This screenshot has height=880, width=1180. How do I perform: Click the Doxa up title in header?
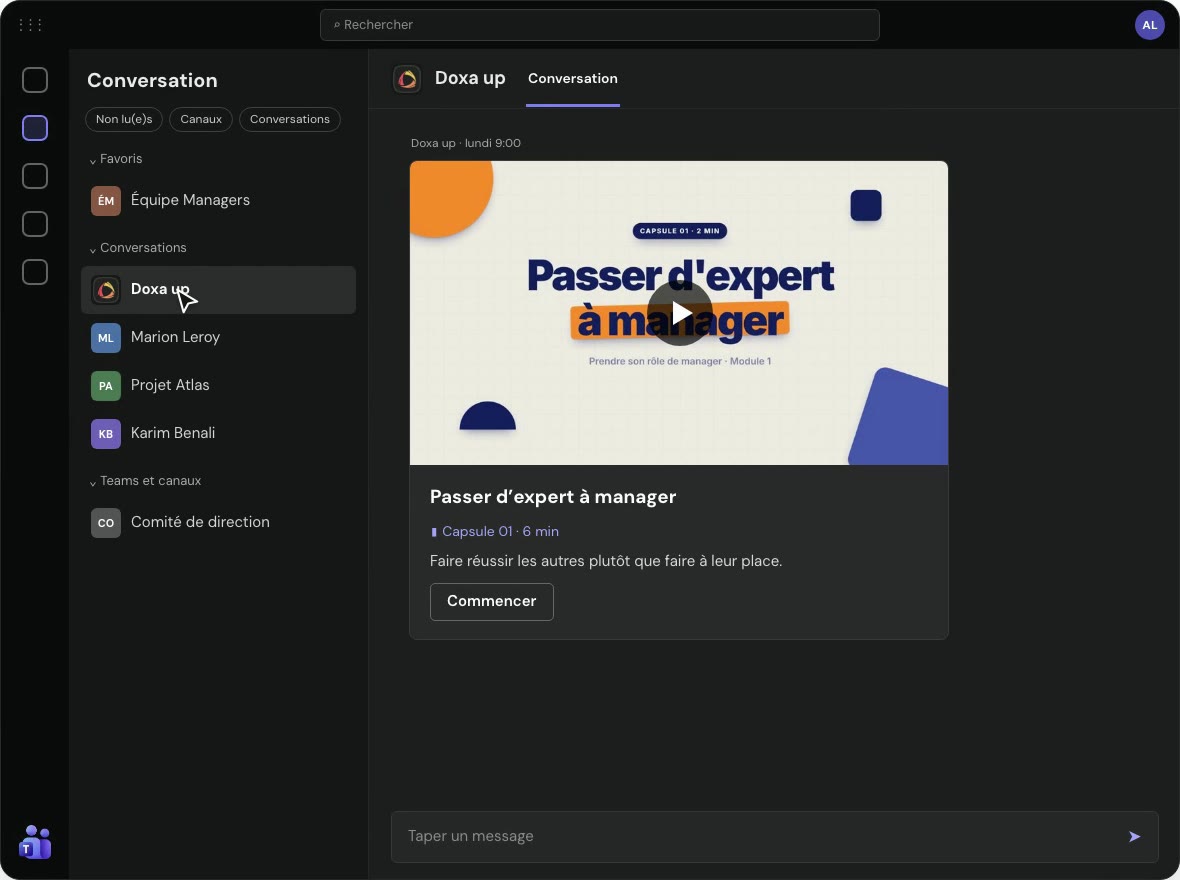470,78
